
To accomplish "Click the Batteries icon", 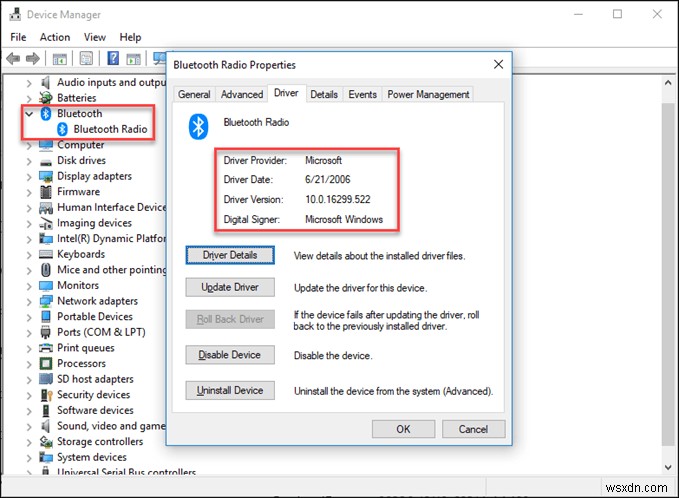I will [x=46, y=98].
